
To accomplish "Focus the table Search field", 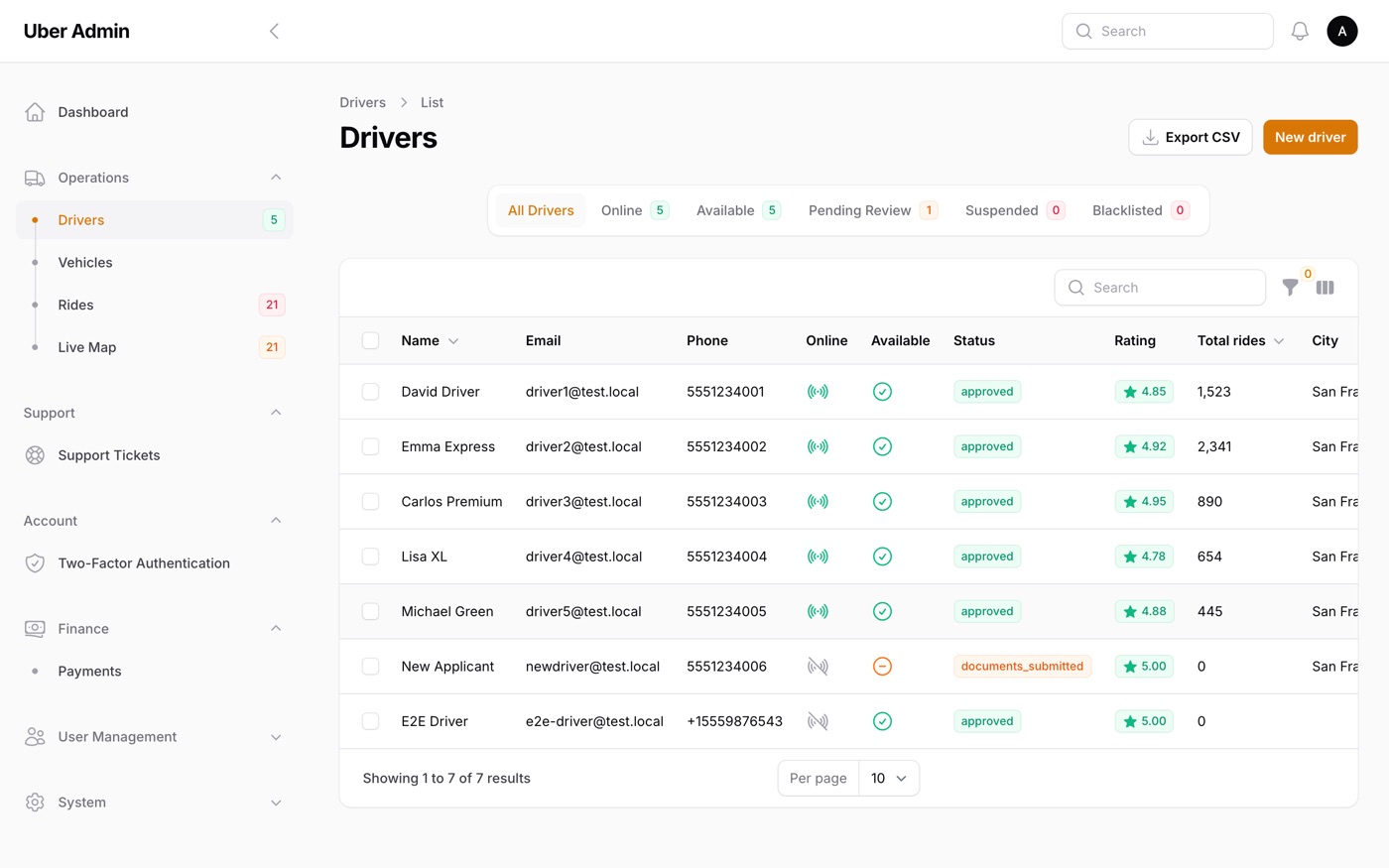I will click(x=1160, y=288).
